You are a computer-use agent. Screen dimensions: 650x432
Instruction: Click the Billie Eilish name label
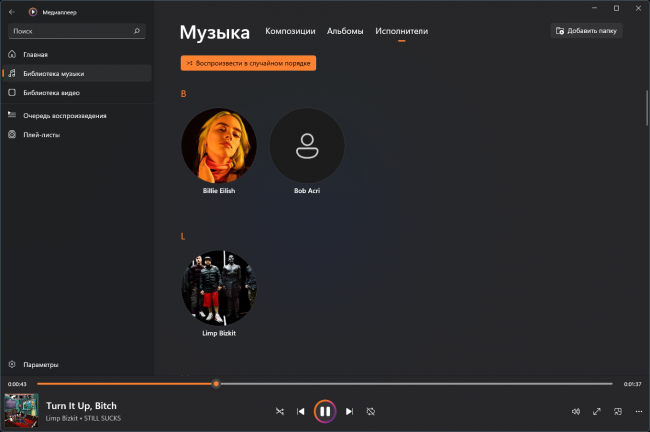[219, 191]
